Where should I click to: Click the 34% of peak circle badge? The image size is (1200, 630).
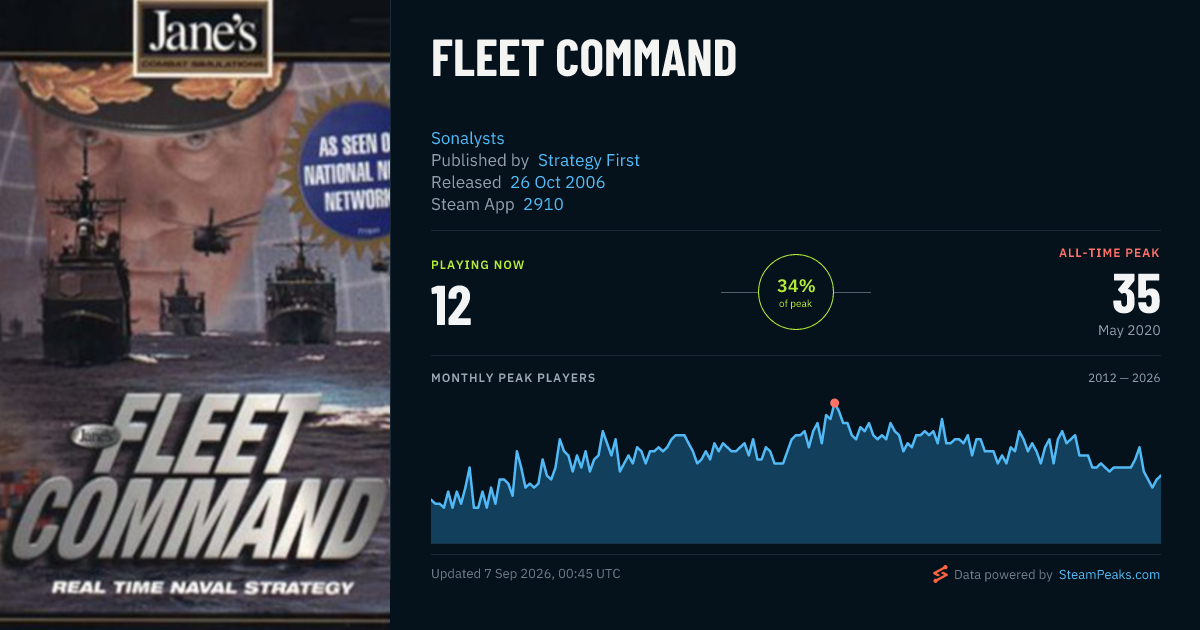pyautogui.click(x=796, y=292)
